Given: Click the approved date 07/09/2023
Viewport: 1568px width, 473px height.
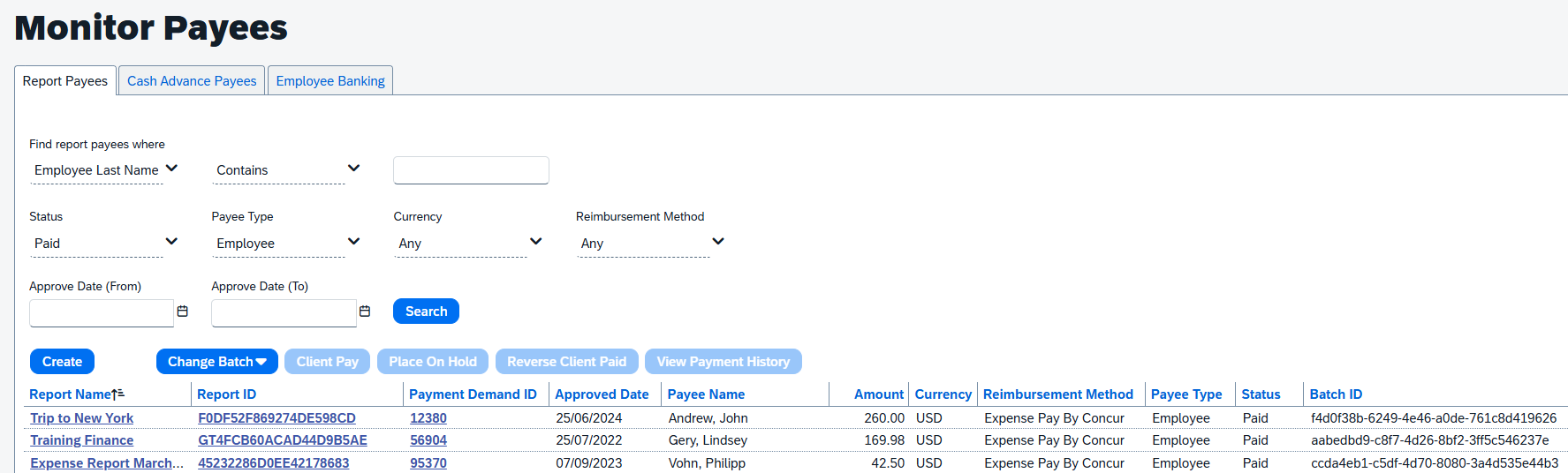Looking at the screenshot, I should click(x=589, y=463).
